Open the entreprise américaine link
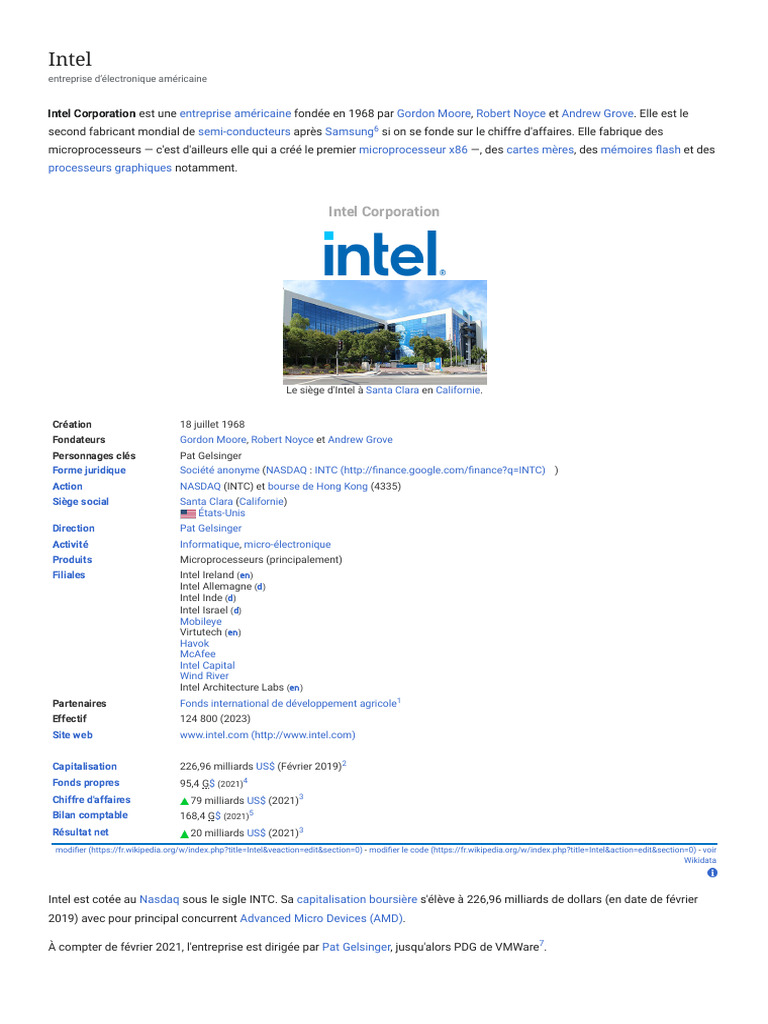The width and height of the screenshot is (768, 1024). point(235,114)
